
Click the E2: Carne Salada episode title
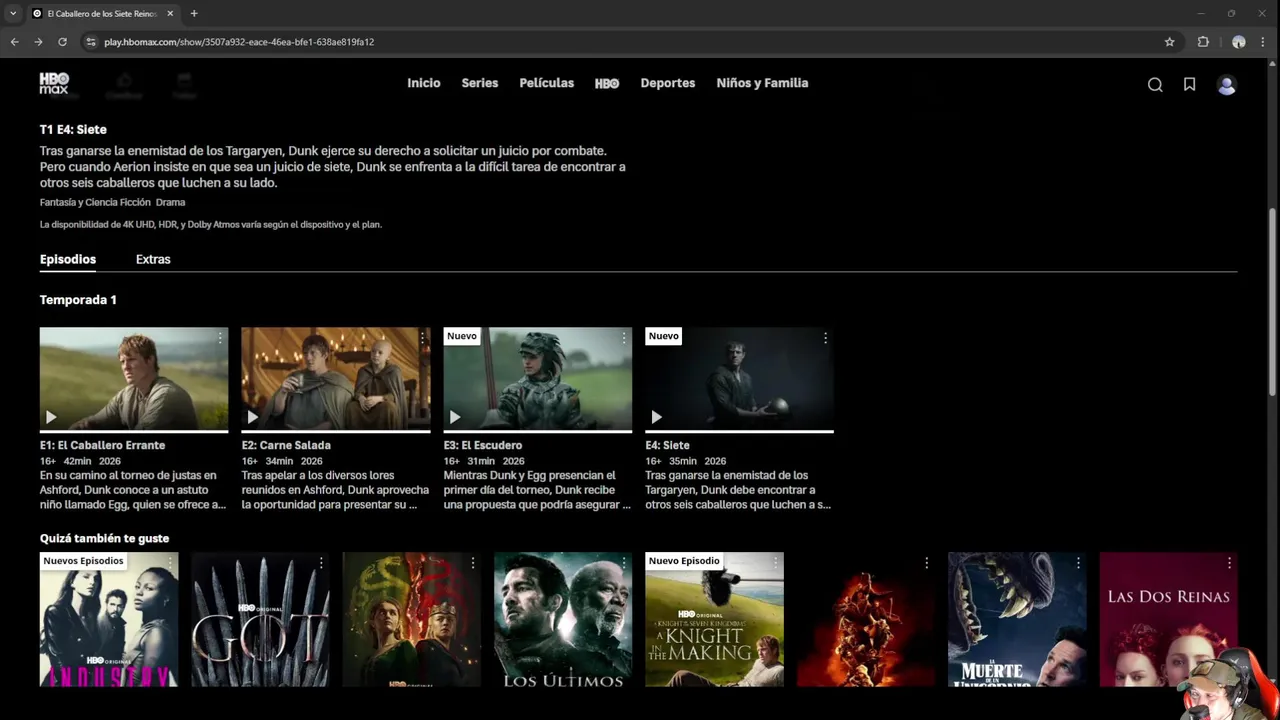(x=286, y=445)
